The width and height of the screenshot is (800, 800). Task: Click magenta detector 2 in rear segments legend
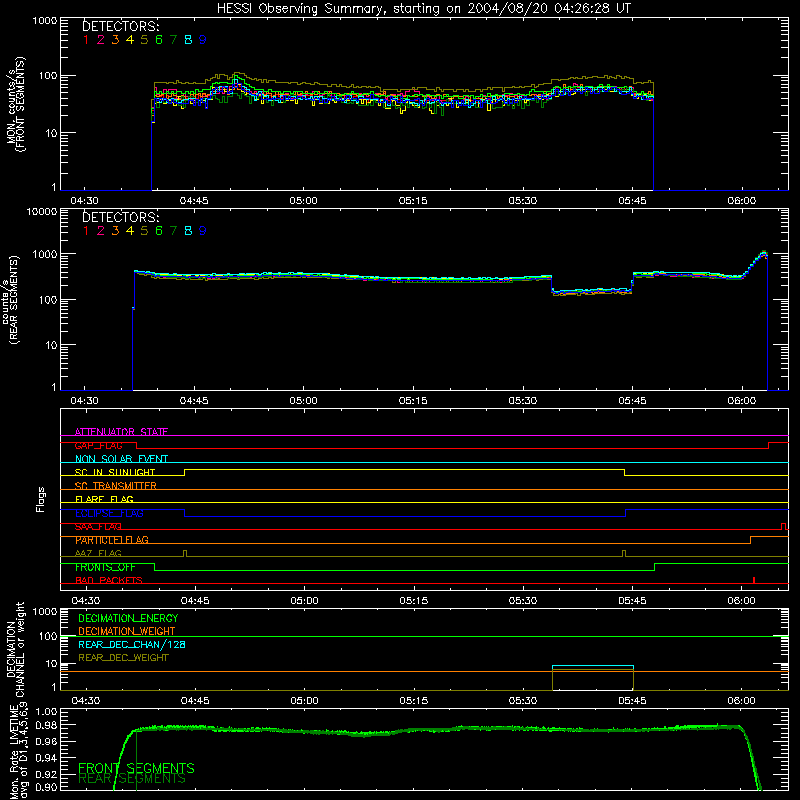pyautogui.click(x=101, y=231)
